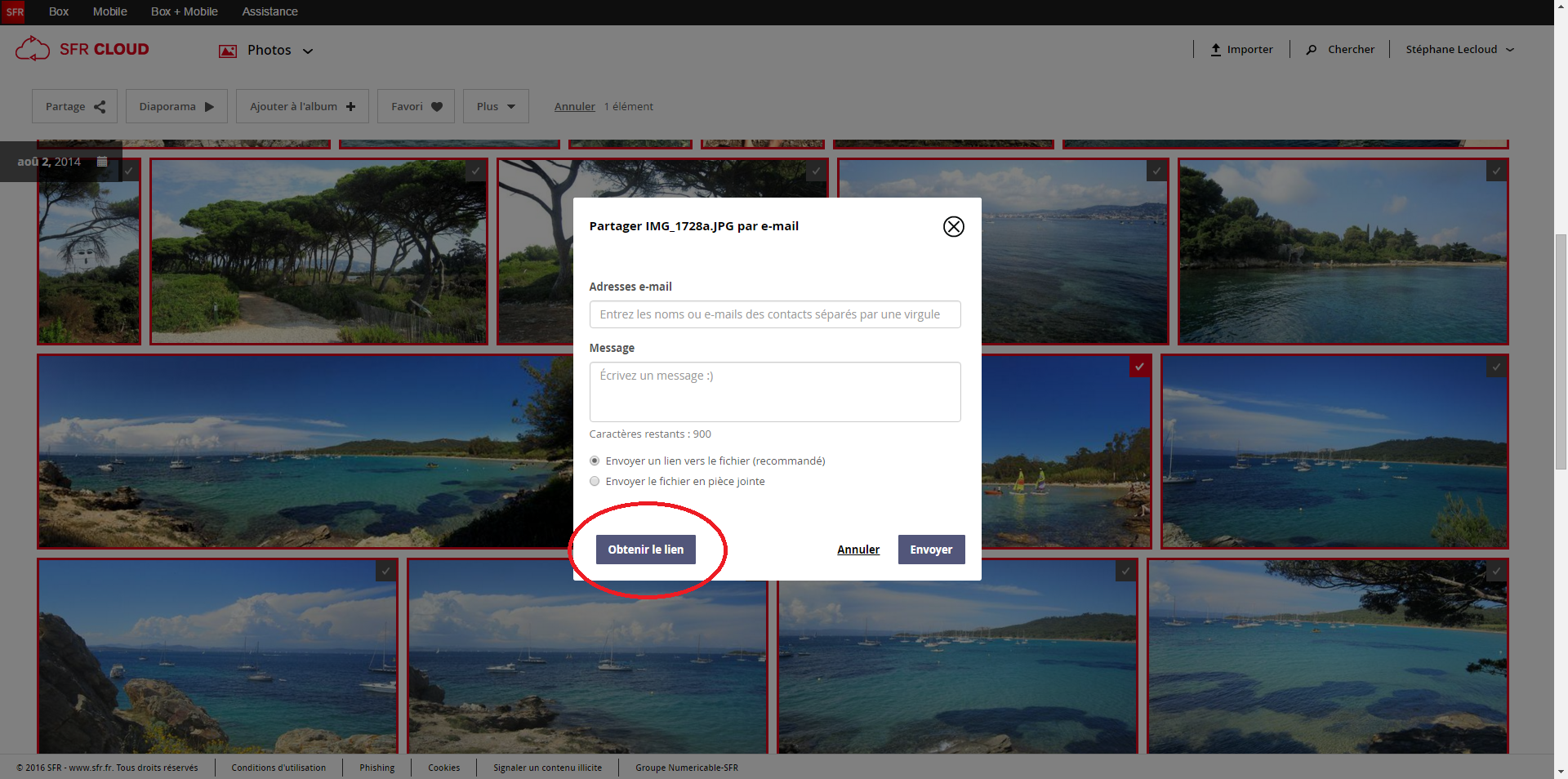
Task: Click the Adresses e-mail input field
Action: [x=774, y=314]
